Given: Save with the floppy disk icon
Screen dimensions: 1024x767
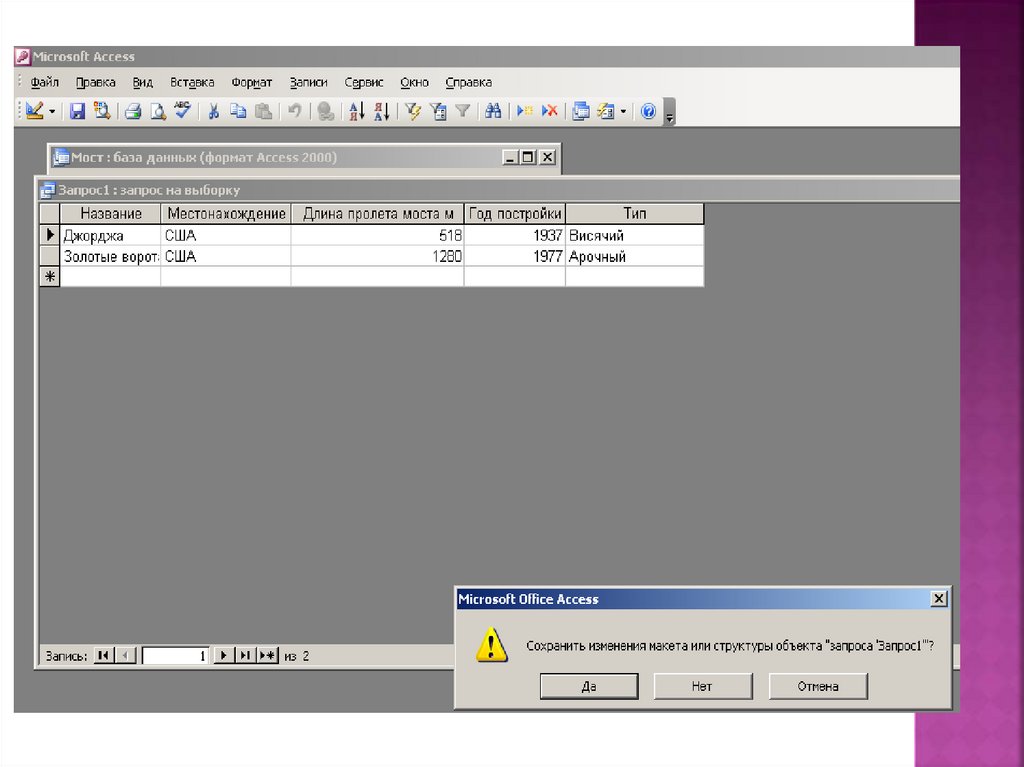Looking at the screenshot, I should click(x=77, y=111).
